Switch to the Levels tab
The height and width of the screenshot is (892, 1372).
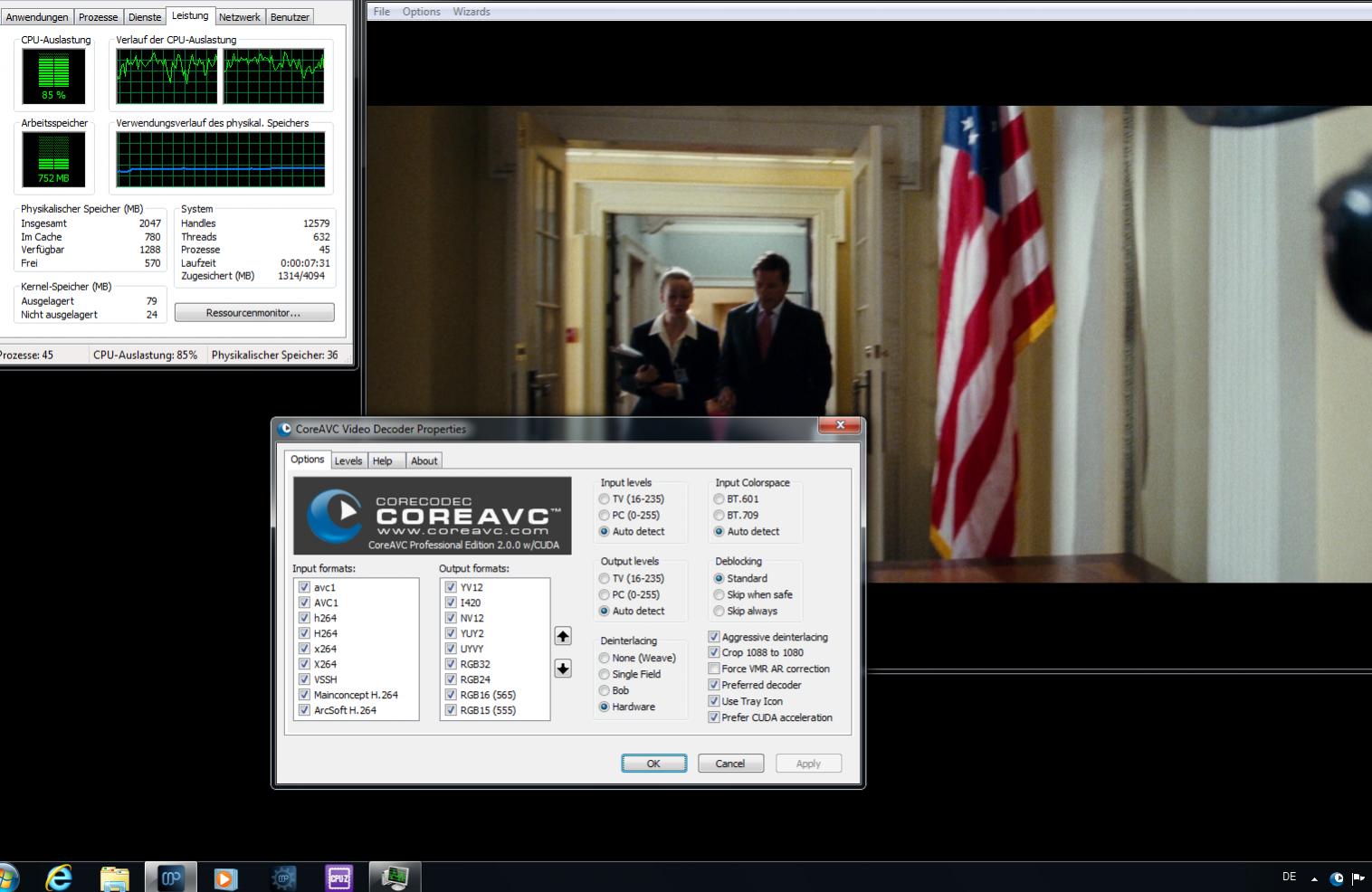[348, 460]
